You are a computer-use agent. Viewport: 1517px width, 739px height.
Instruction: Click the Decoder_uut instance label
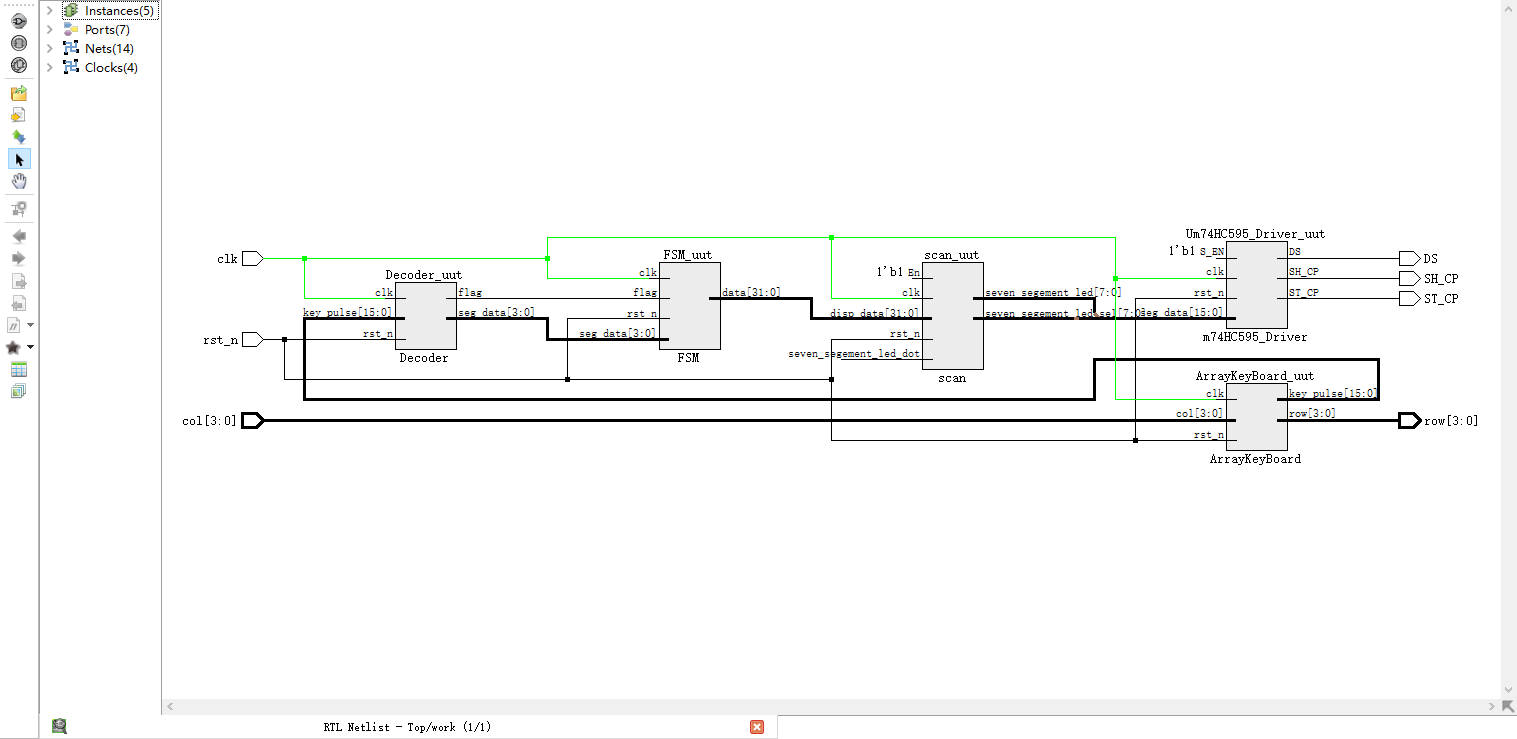pos(424,274)
